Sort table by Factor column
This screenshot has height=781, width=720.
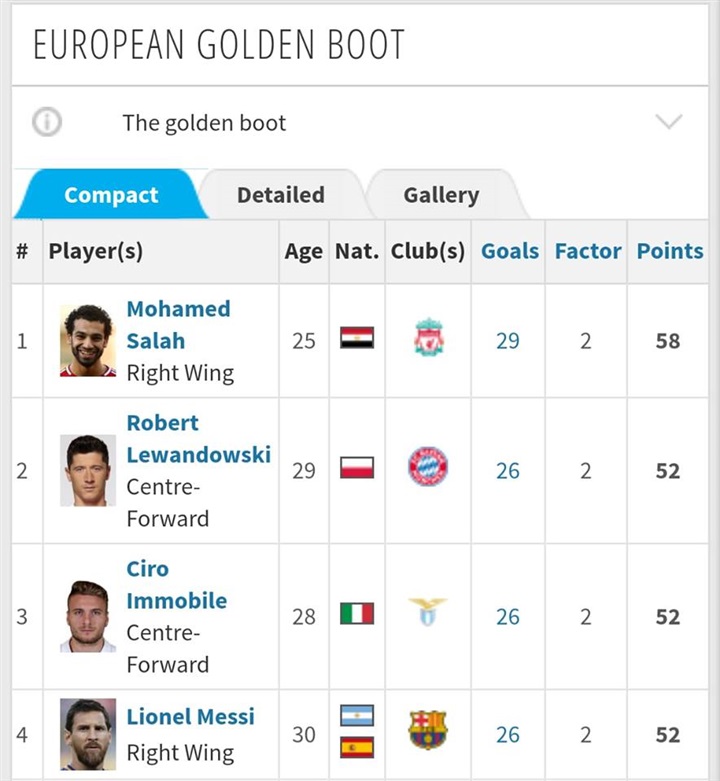click(588, 251)
